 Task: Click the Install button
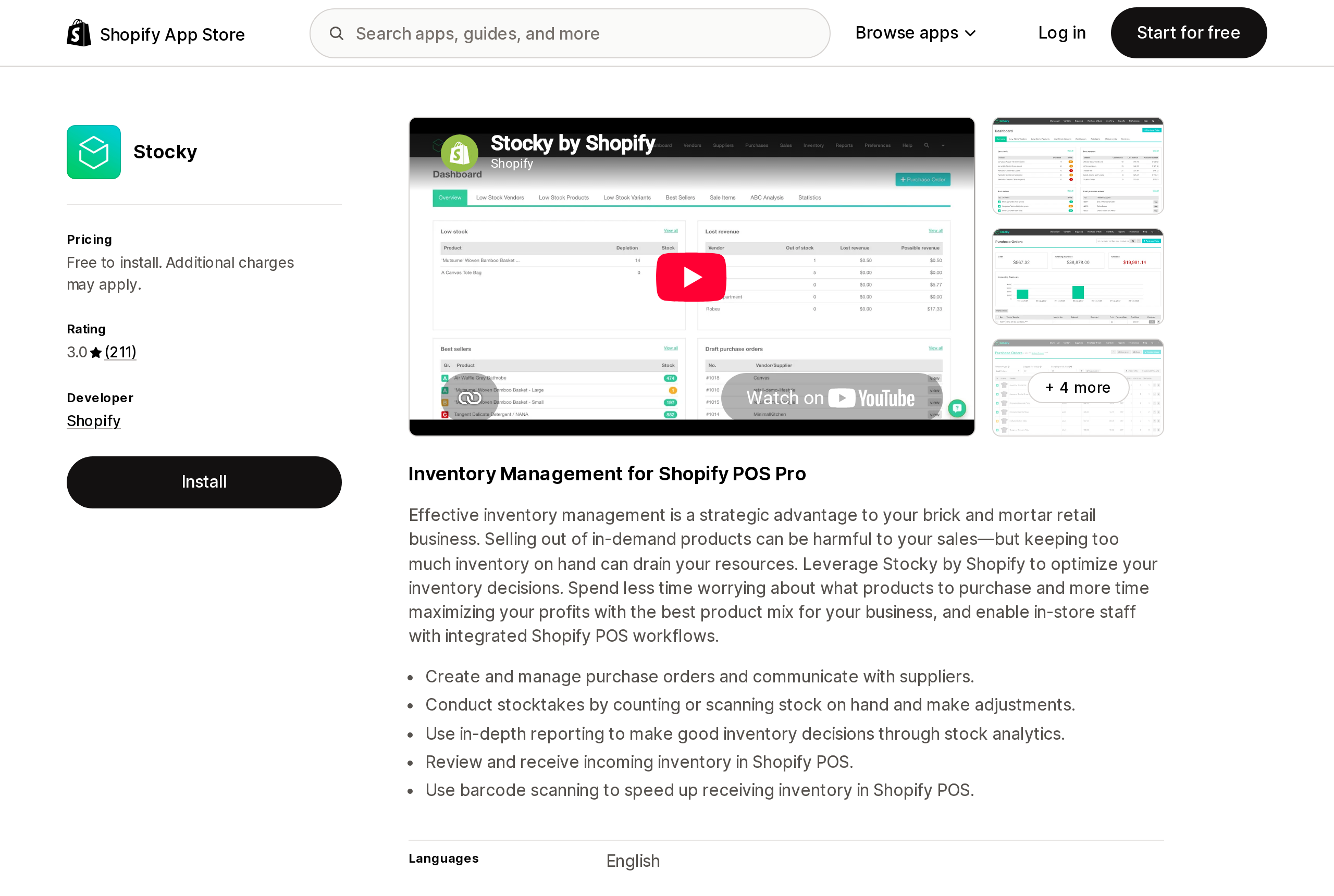(204, 482)
